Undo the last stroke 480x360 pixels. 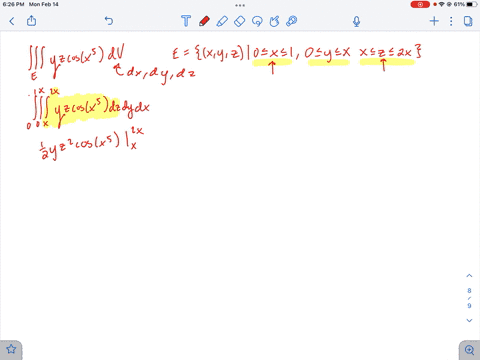pos(109,21)
